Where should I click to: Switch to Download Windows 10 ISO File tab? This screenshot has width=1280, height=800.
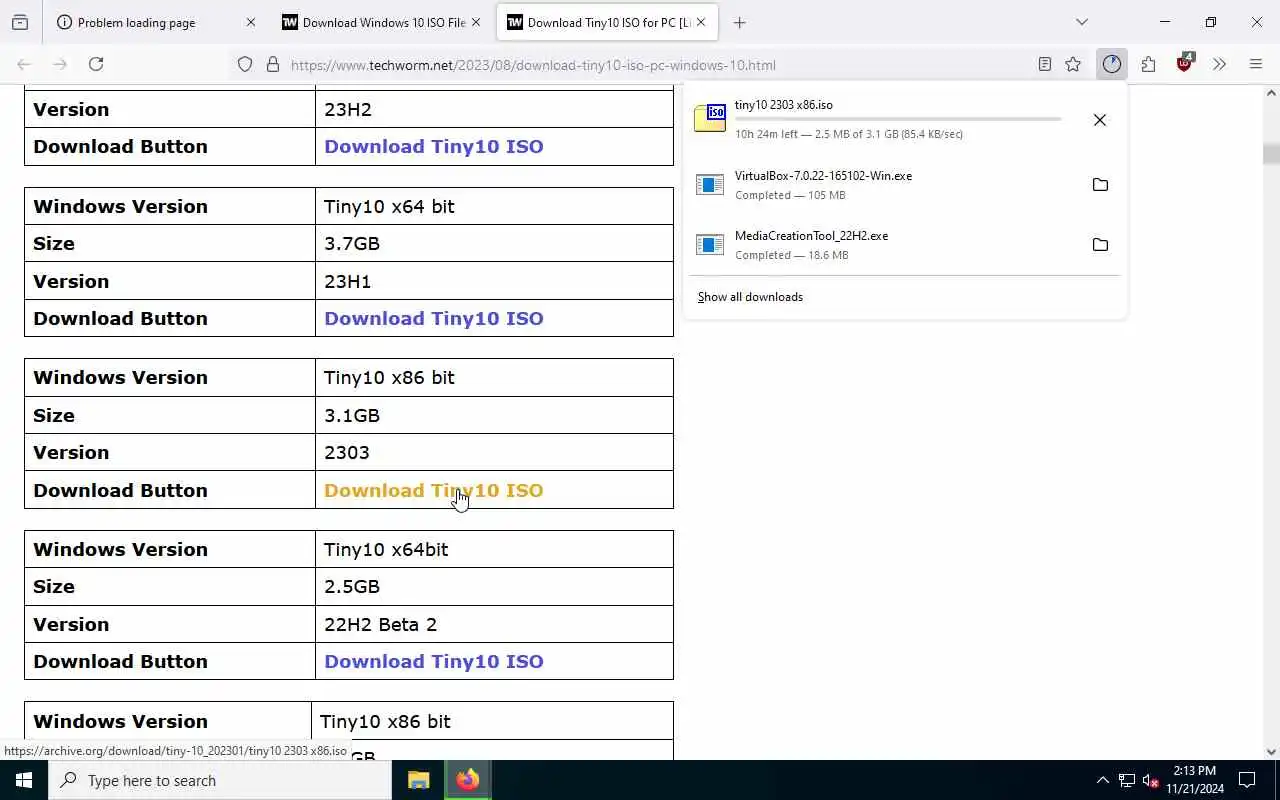[383, 22]
